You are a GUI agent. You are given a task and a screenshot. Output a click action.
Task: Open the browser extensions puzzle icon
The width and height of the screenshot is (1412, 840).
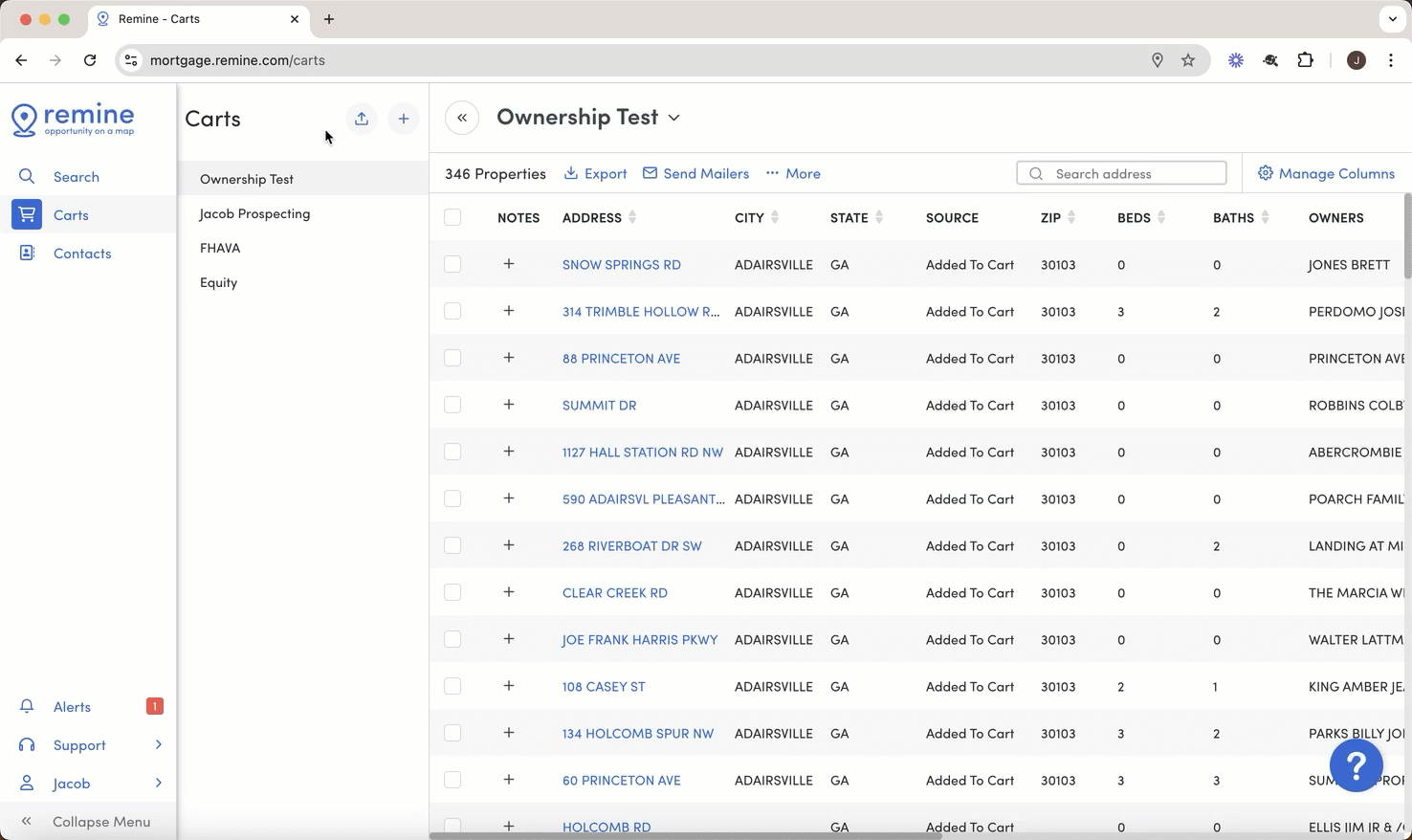pos(1305,60)
